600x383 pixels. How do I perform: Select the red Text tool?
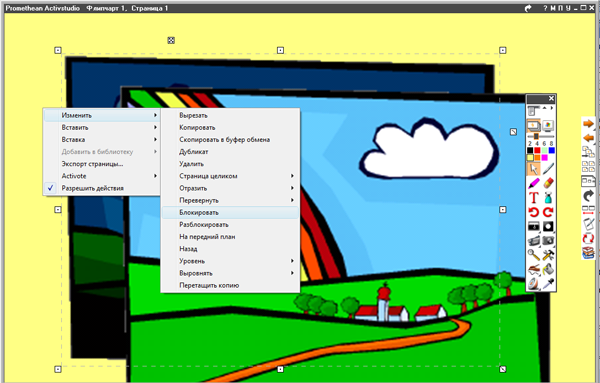pyautogui.click(x=533, y=197)
